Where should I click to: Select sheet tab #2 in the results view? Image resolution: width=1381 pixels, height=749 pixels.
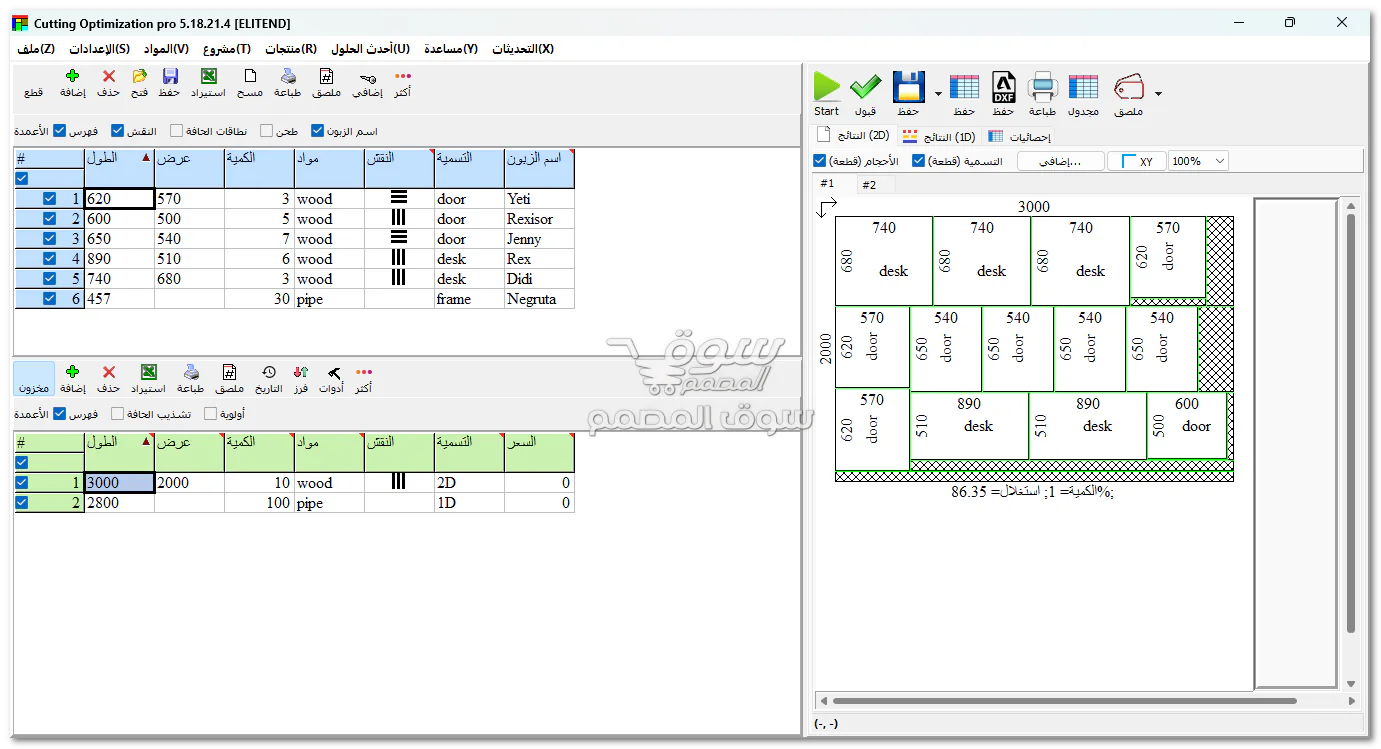click(x=869, y=184)
